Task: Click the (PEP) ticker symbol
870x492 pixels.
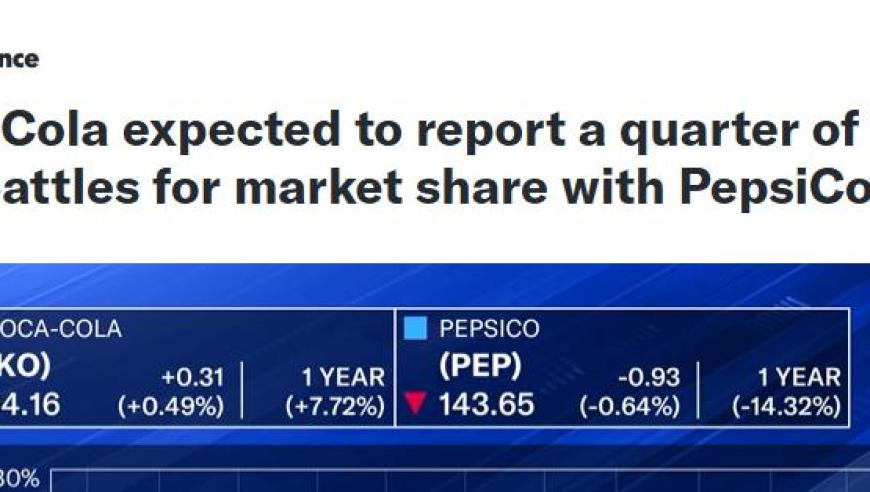Action: coord(480,366)
